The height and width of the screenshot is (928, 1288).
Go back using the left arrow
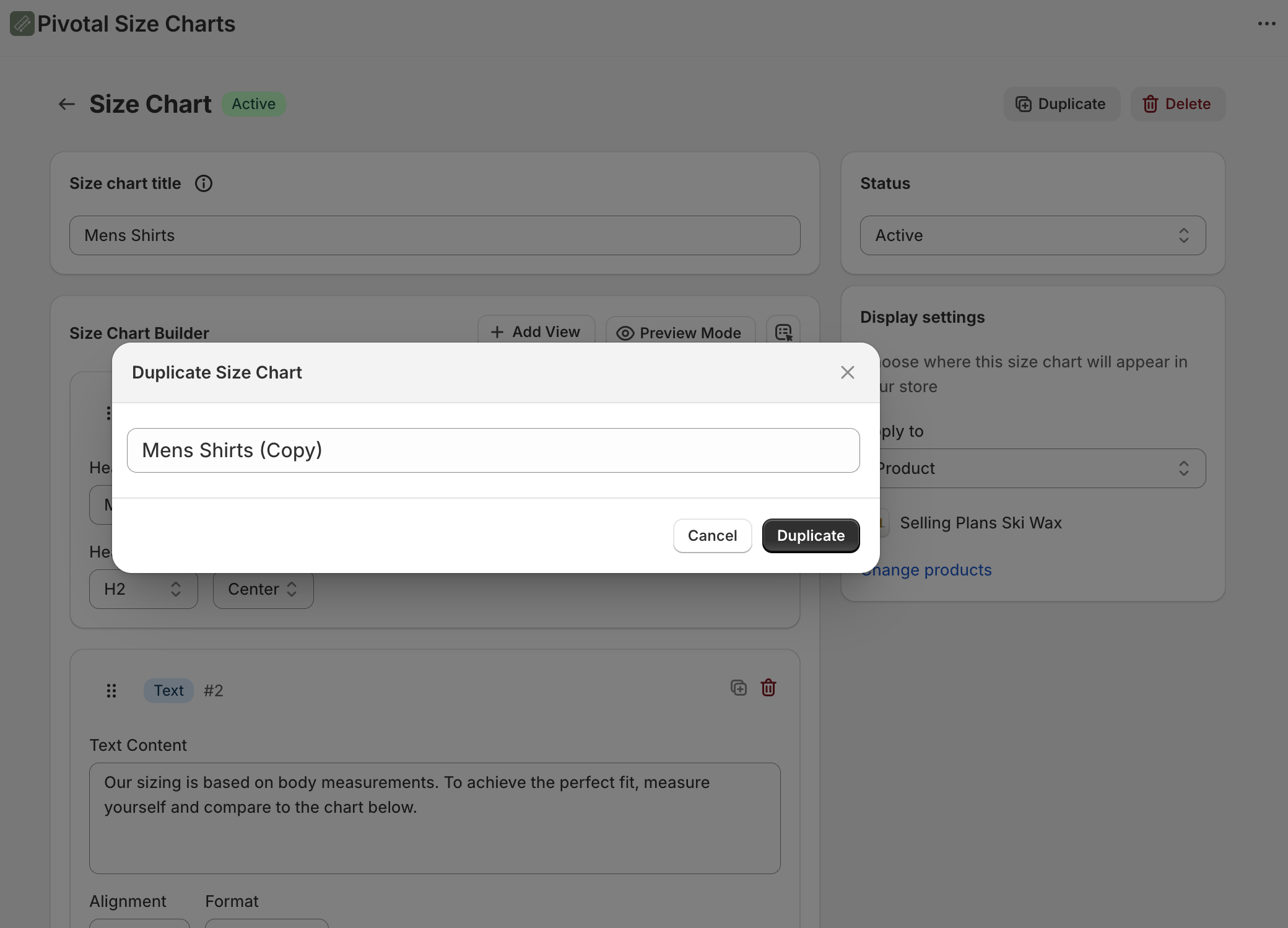pyautogui.click(x=66, y=104)
